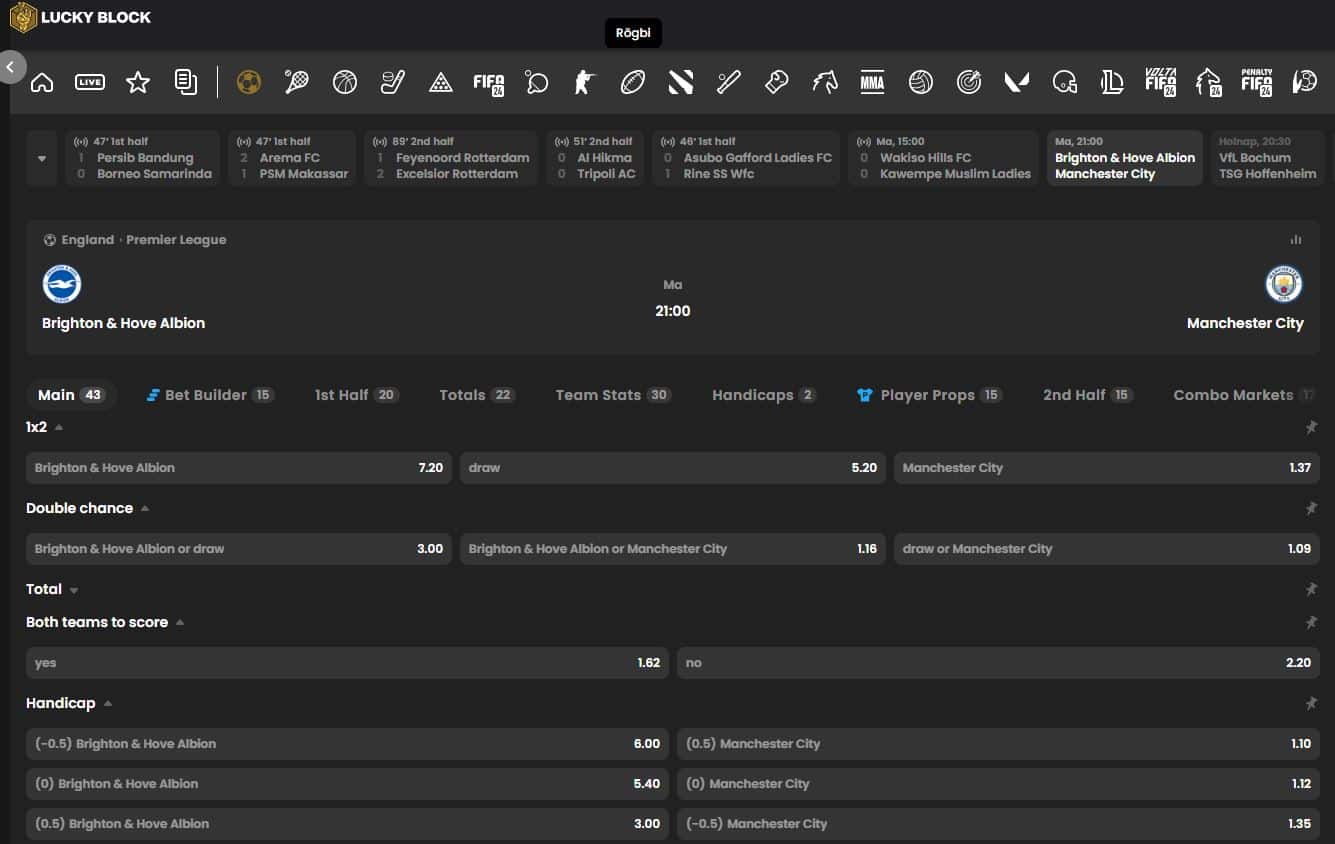1335x844 pixels.
Task: Select both teams to score no 2.20
Action: click(x=998, y=663)
